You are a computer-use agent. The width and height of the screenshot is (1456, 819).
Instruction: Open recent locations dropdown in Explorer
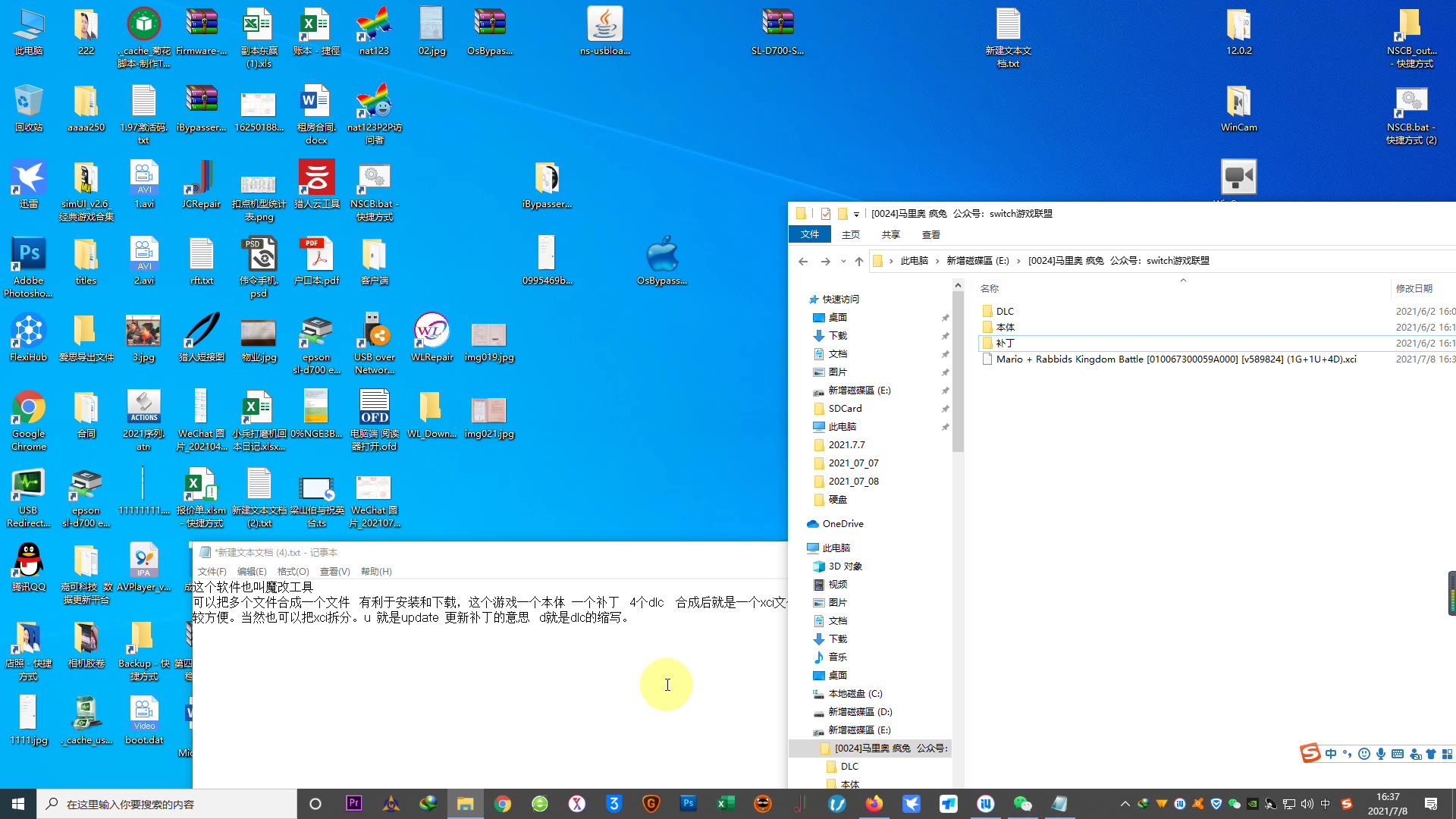[843, 261]
